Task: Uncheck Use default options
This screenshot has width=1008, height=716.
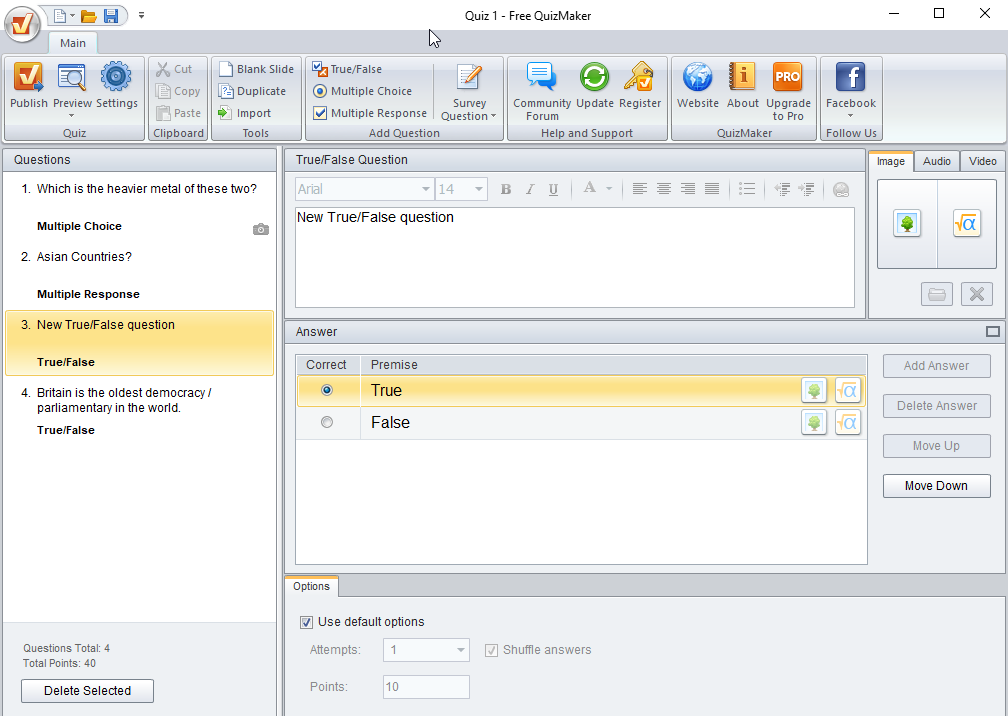Action: pos(307,622)
